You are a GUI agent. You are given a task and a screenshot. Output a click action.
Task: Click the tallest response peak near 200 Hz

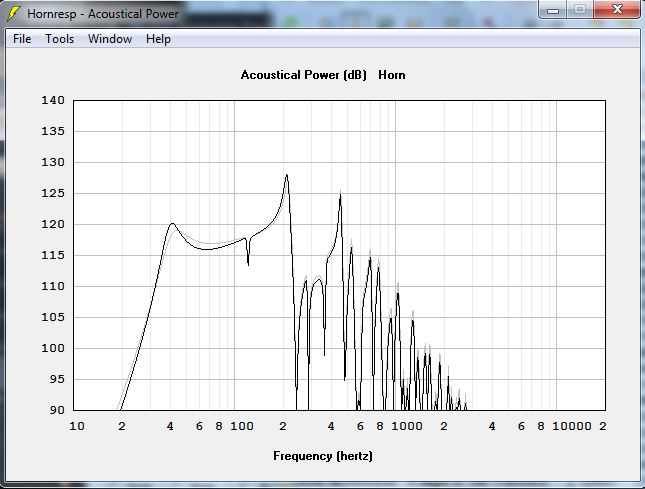click(x=286, y=176)
